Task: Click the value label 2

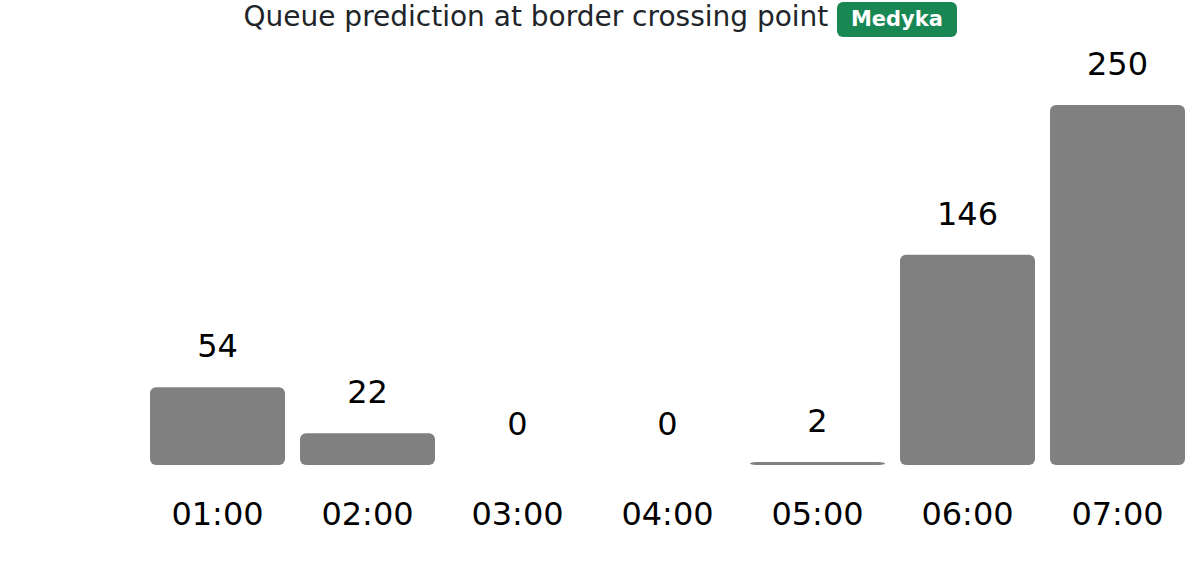Action: pos(817,422)
